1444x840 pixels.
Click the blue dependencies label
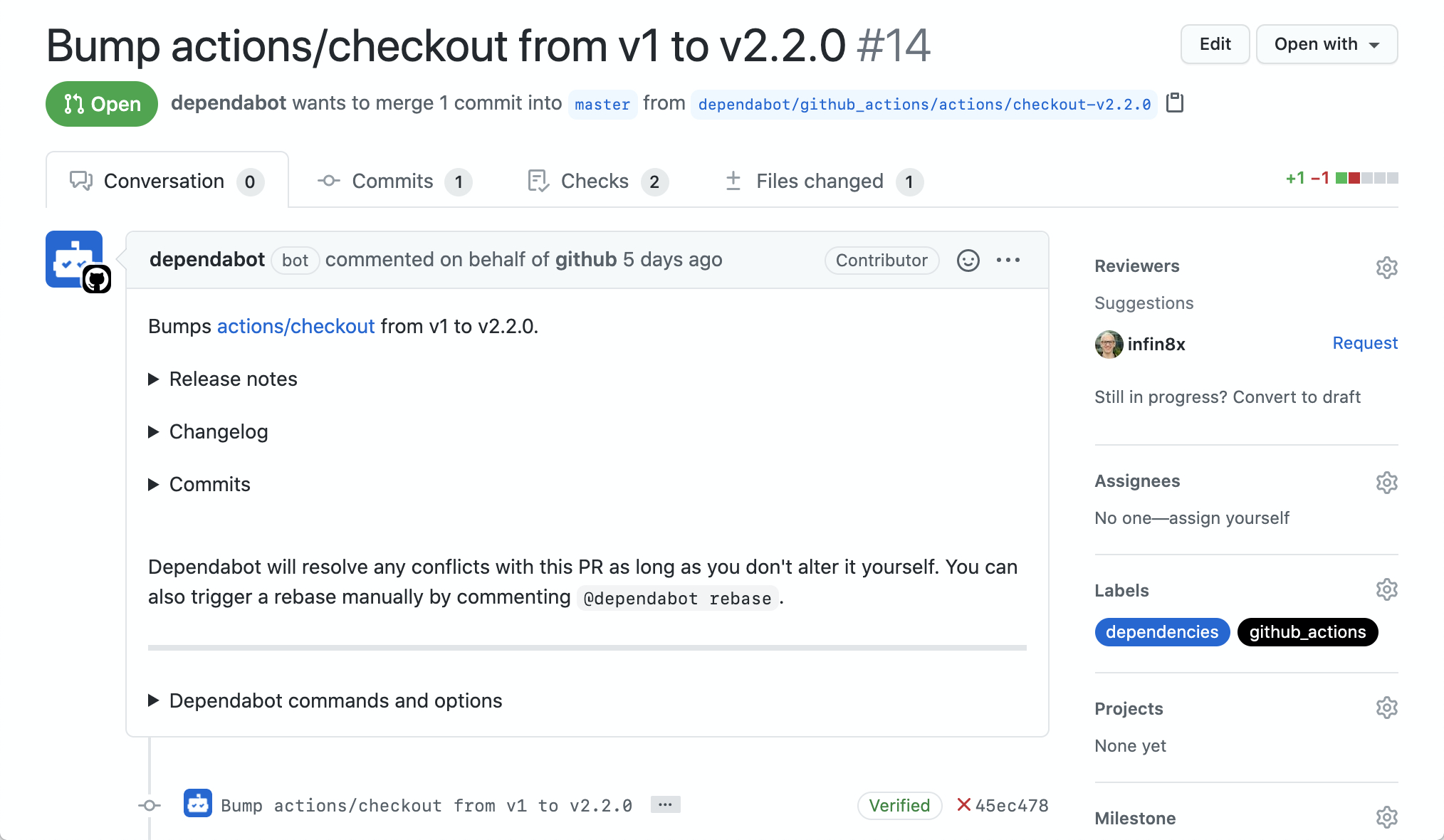pos(1161,632)
